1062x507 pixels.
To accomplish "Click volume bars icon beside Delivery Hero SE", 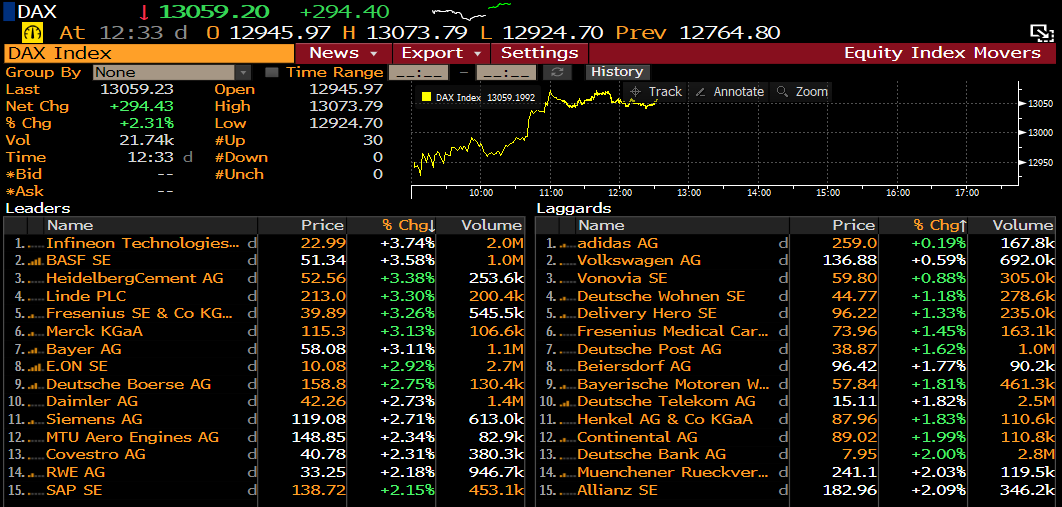I will [566, 313].
